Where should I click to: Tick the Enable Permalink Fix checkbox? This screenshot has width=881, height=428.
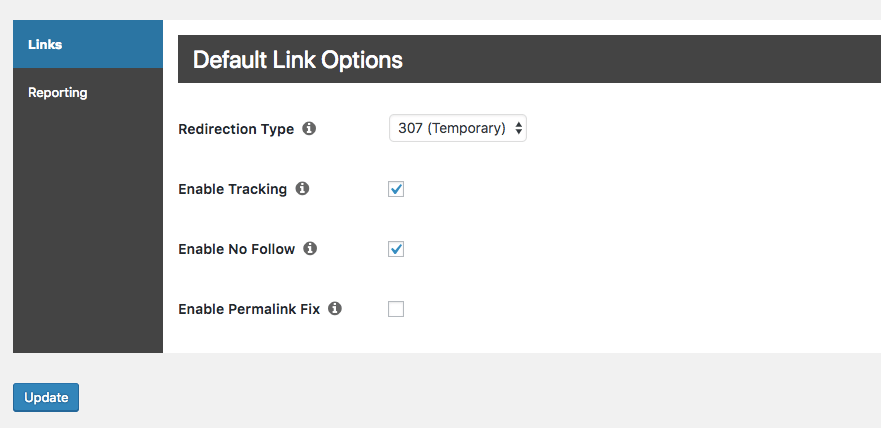point(396,309)
